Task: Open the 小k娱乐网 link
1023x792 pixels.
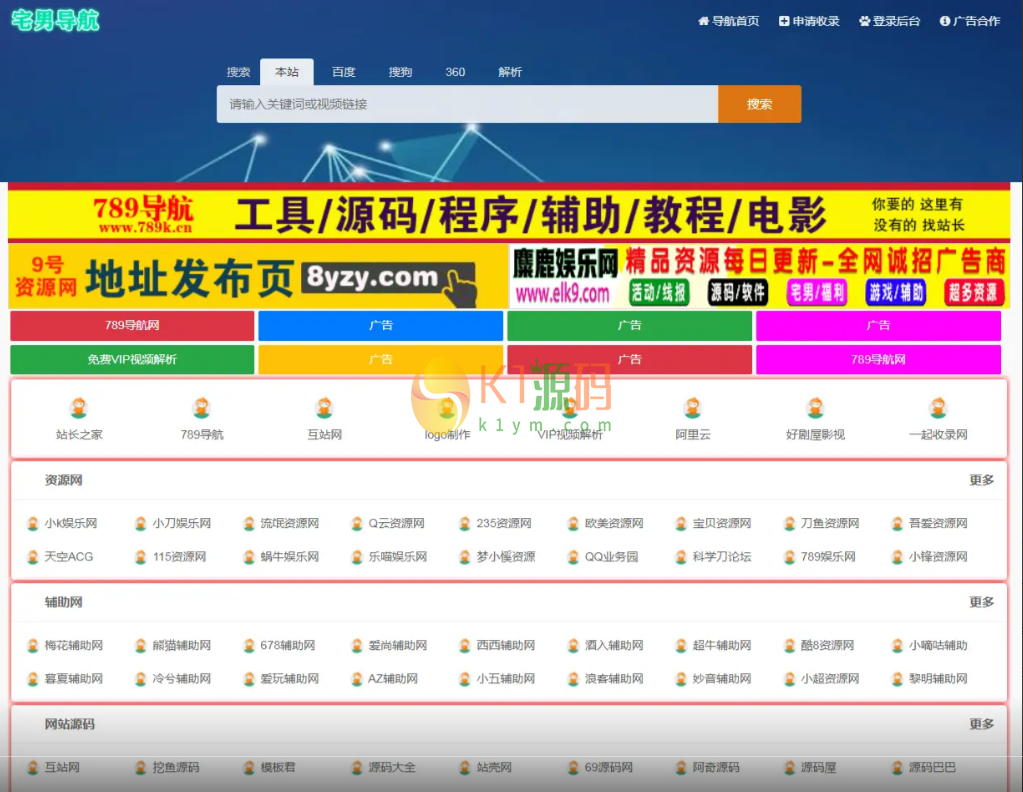Action: [x=70, y=523]
